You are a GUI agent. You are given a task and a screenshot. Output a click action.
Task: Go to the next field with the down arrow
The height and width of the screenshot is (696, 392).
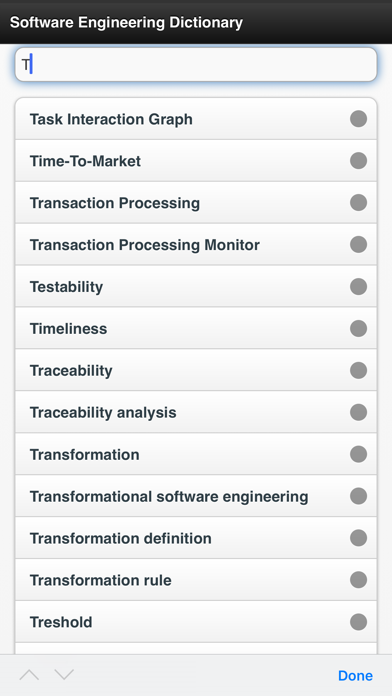coord(64,675)
